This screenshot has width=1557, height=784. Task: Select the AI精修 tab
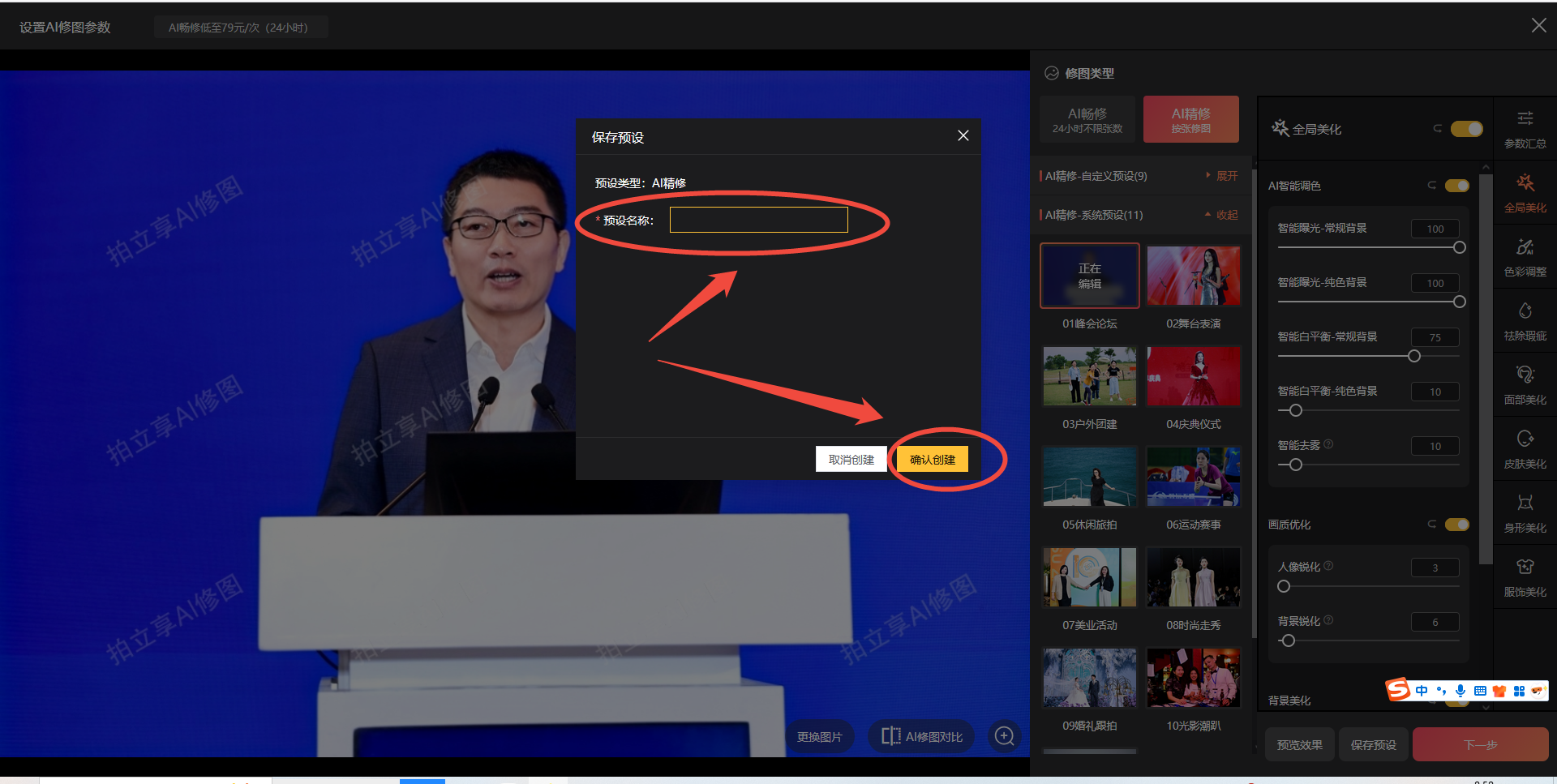click(x=1190, y=119)
